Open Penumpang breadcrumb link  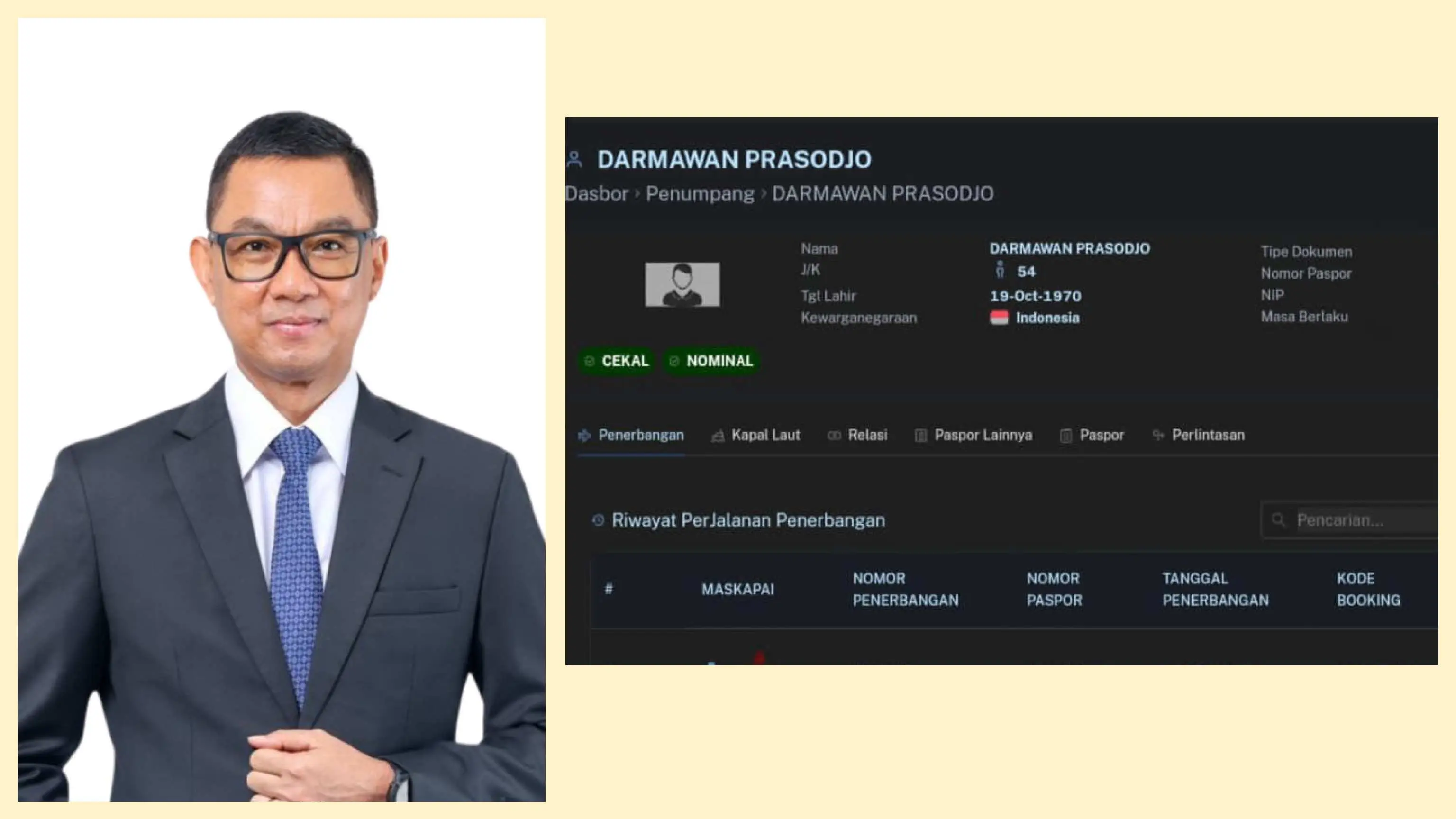tap(700, 194)
